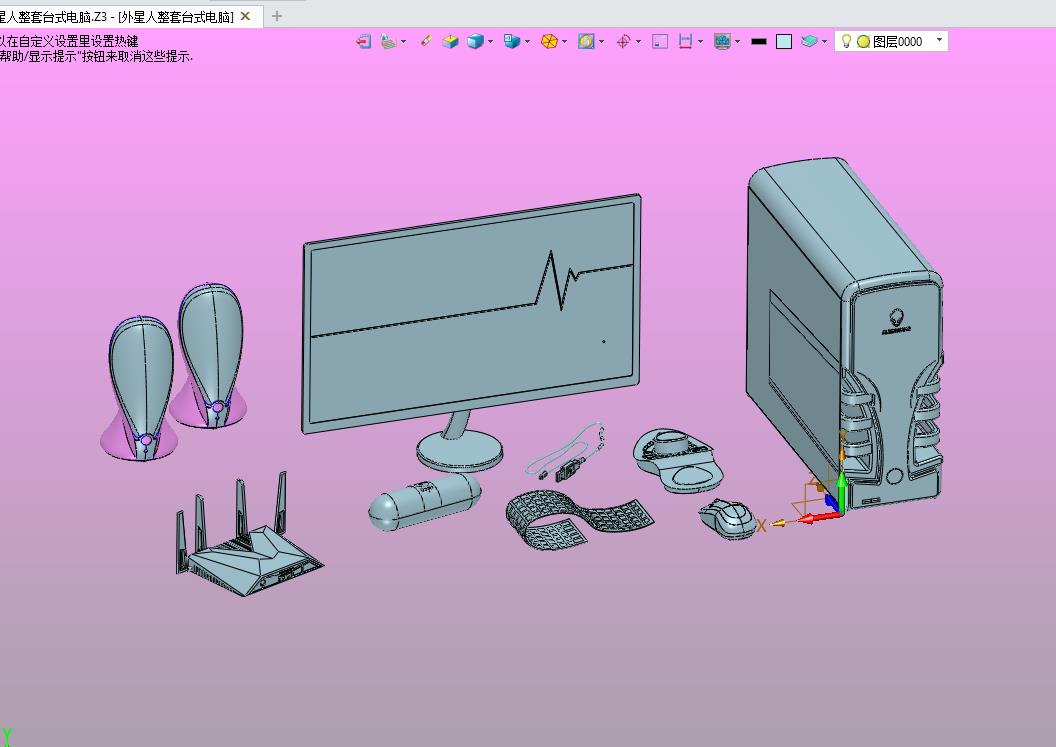Click the exit icon with red arrow

click(364, 42)
